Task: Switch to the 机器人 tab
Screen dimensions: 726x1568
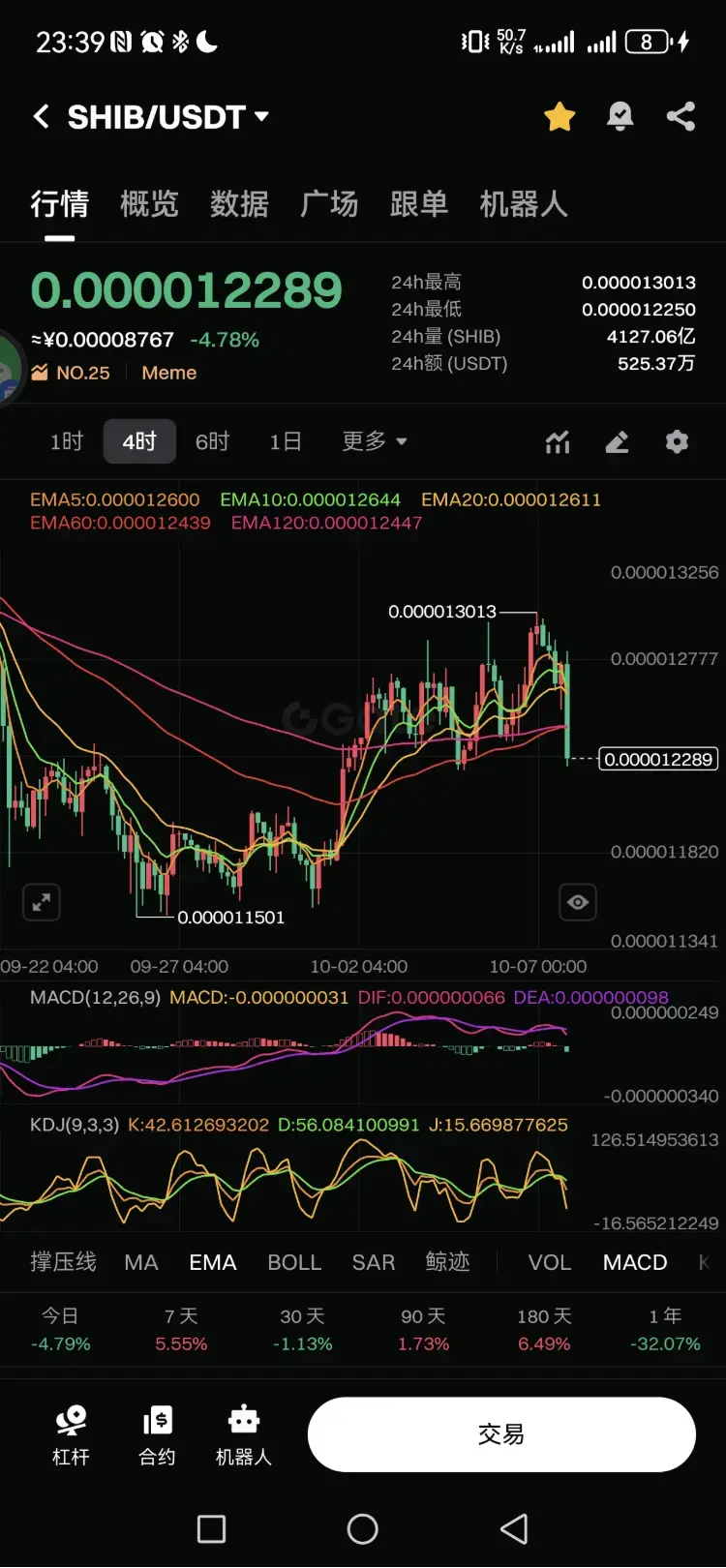Action: pos(524,203)
